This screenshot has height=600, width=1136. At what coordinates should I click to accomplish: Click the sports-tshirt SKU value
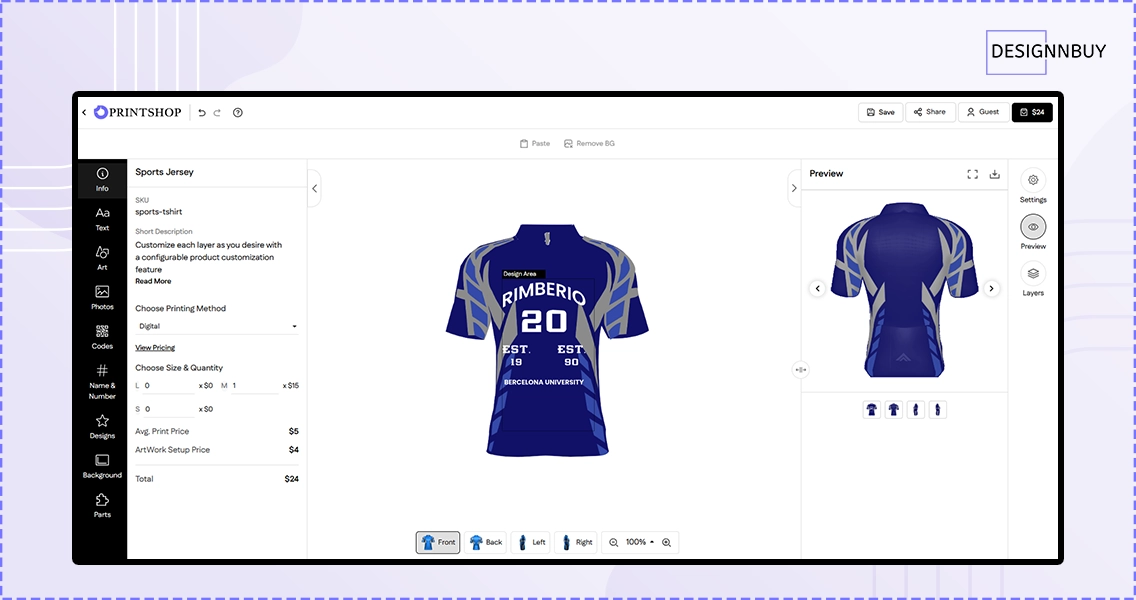[159, 212]
